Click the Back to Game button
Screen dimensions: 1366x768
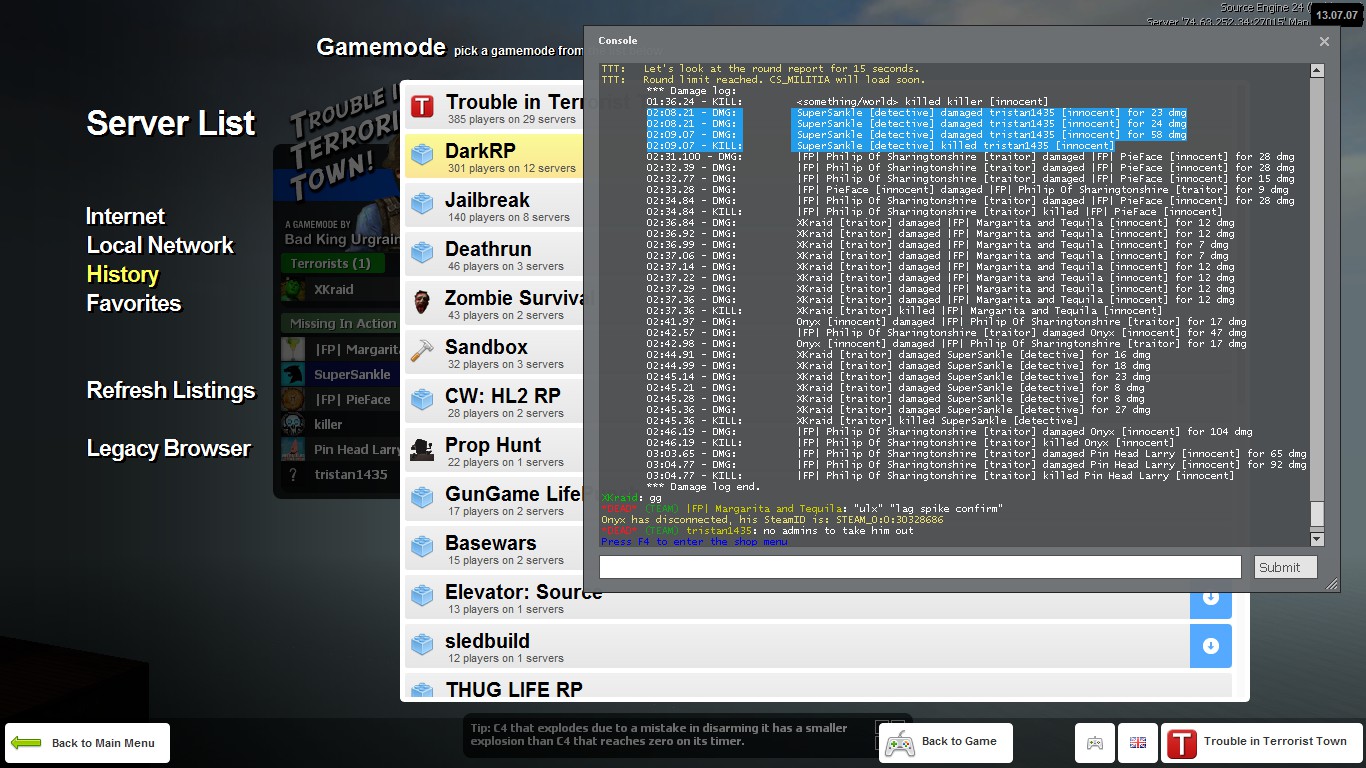(x=946, y=743)
